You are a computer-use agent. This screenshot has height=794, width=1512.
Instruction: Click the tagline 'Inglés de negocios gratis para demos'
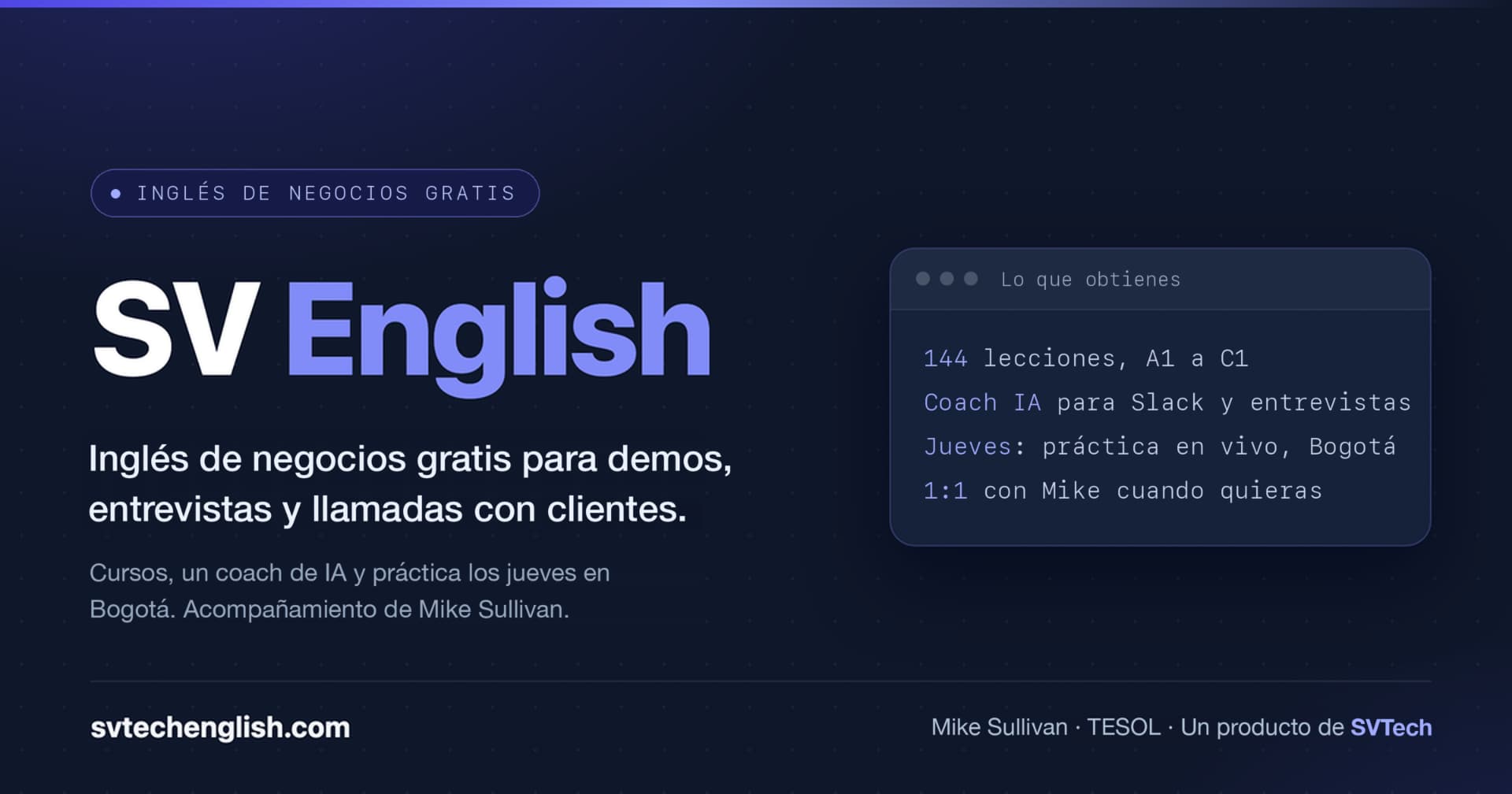pyautogui.click(x=410, y=458)
